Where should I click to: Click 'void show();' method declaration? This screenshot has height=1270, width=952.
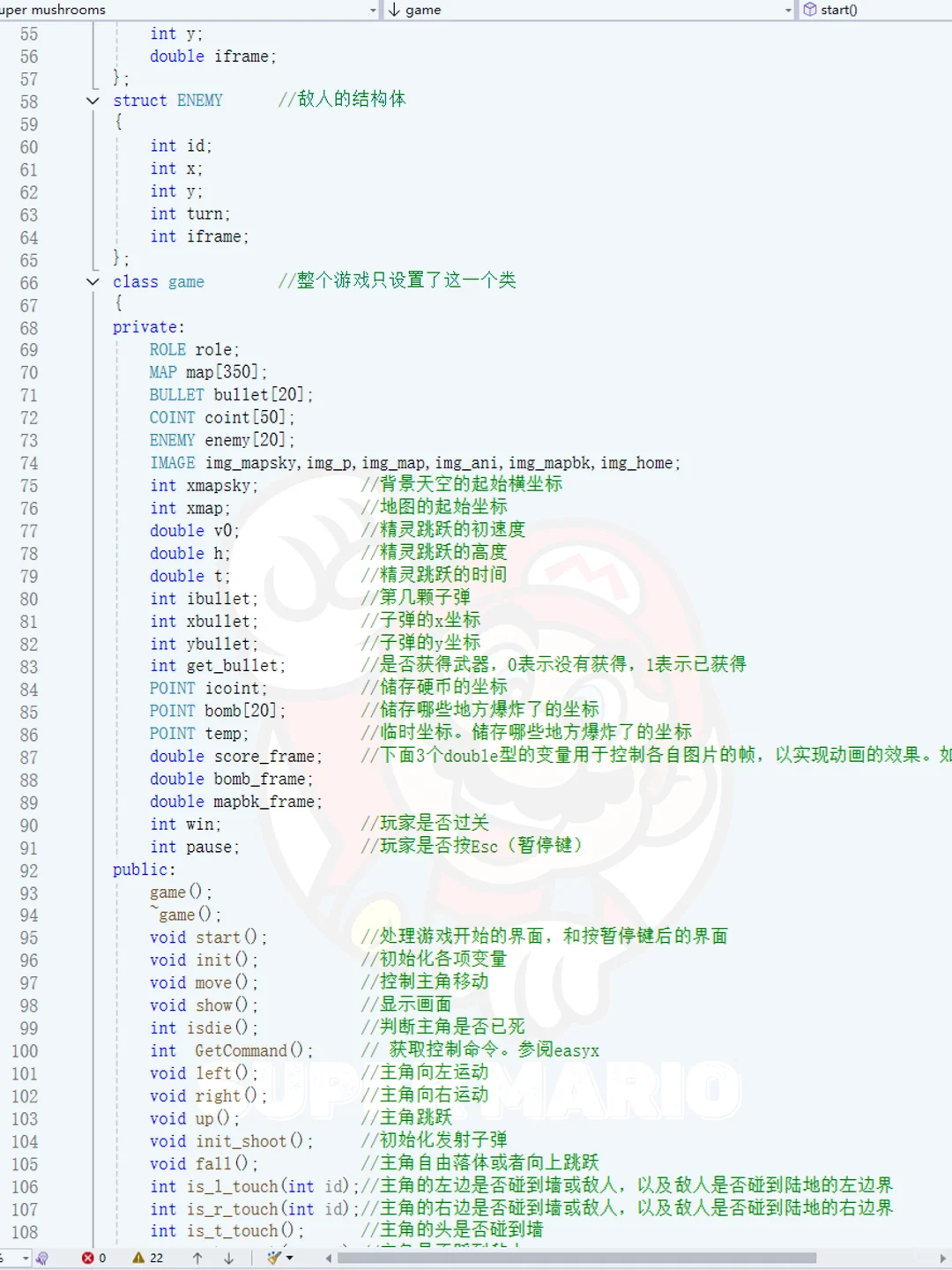204,1006
